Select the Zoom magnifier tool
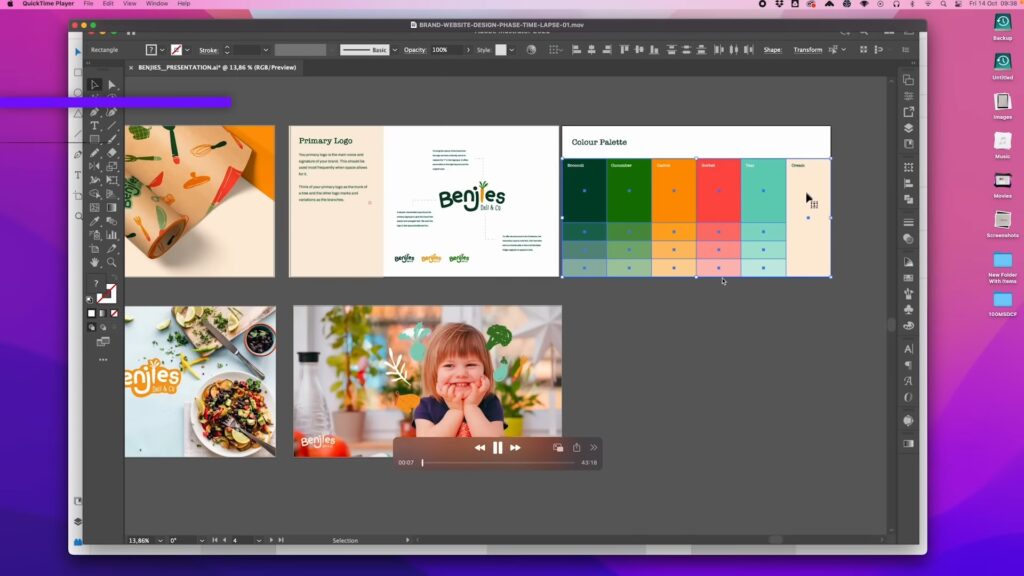Image resolution: width=1024 pixels, height=576 pixels. [x=112, y=263]
